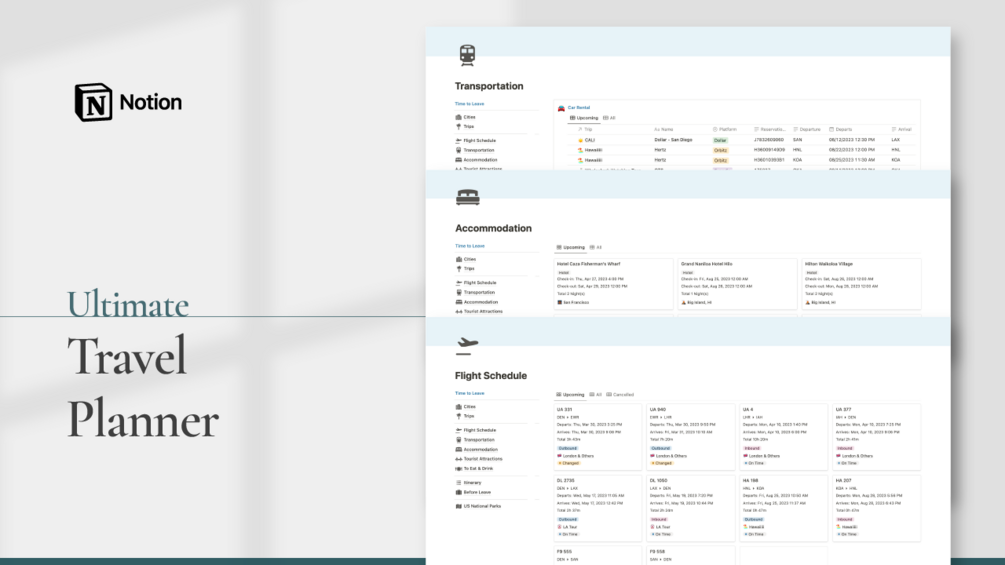Open the UA 4 flight card
This screenshot has width=1005, height=565.
tap(783, 437)
